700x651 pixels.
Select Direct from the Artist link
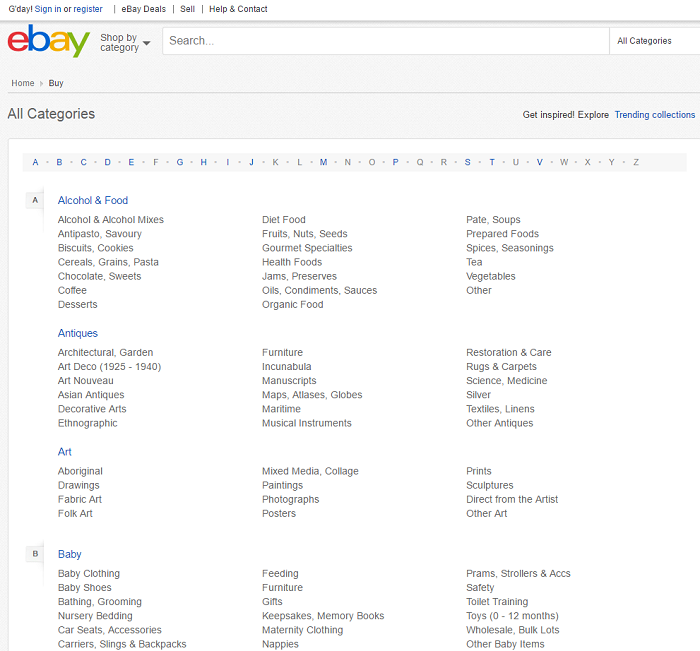tap(512, 499)
